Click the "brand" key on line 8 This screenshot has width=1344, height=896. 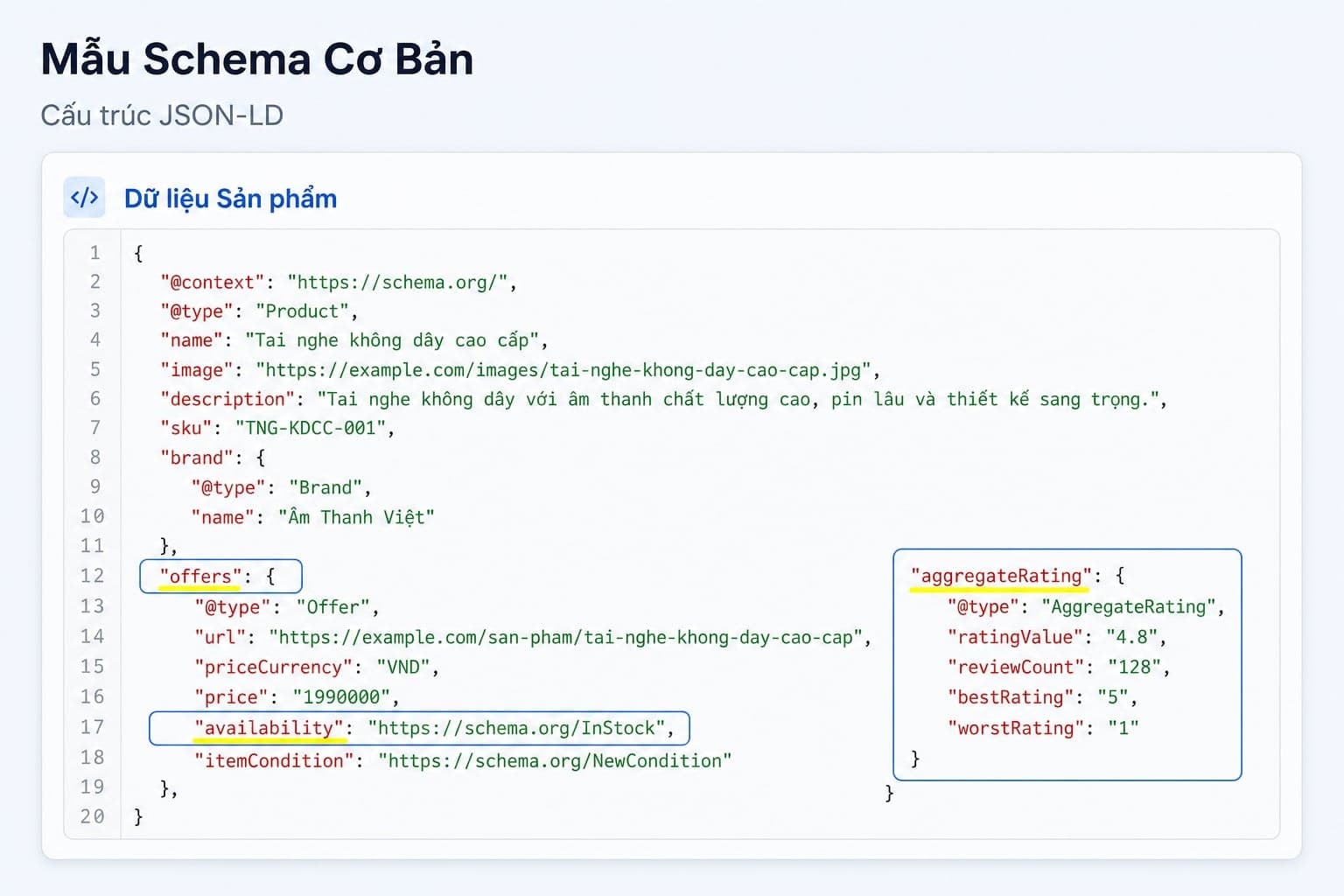click(x=197, y=458)
